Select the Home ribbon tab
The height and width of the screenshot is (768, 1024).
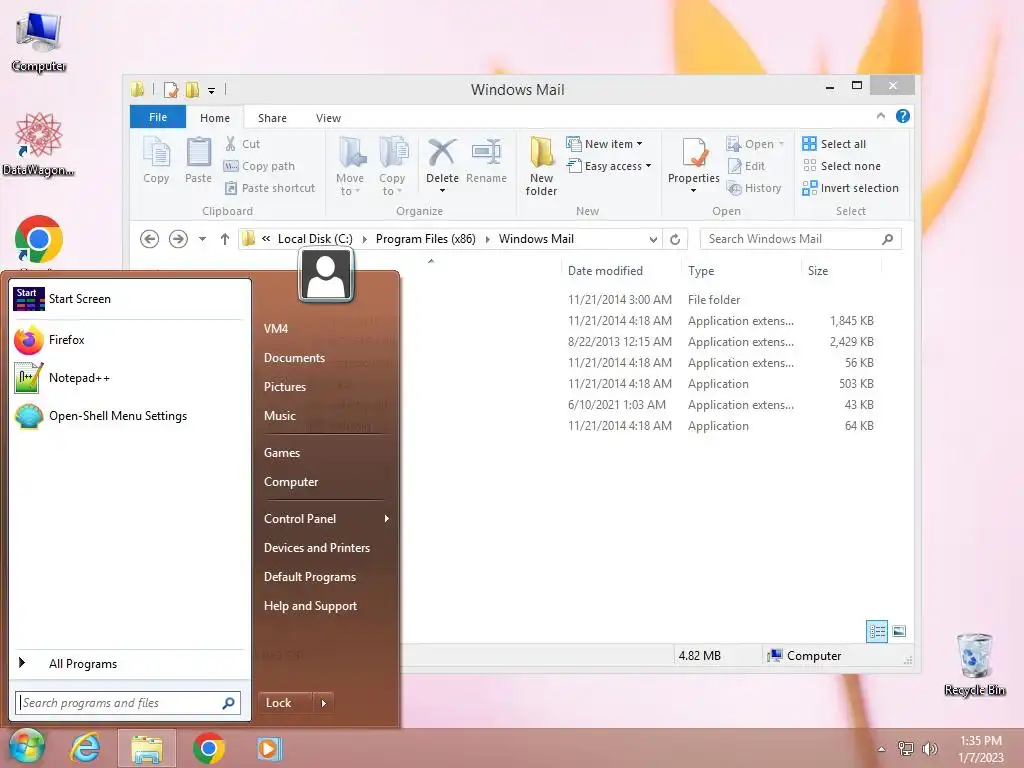tap(215, 118)
